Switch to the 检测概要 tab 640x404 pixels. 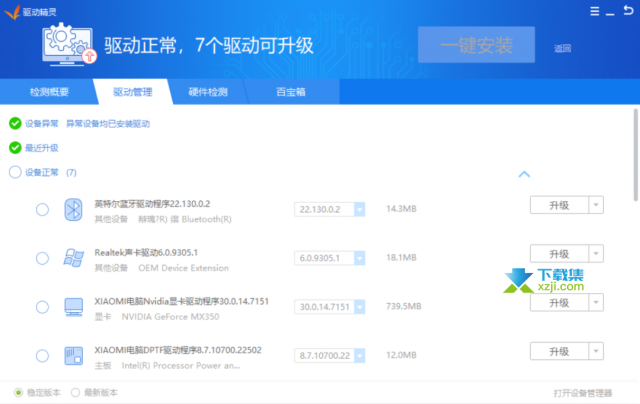(49, 92)
